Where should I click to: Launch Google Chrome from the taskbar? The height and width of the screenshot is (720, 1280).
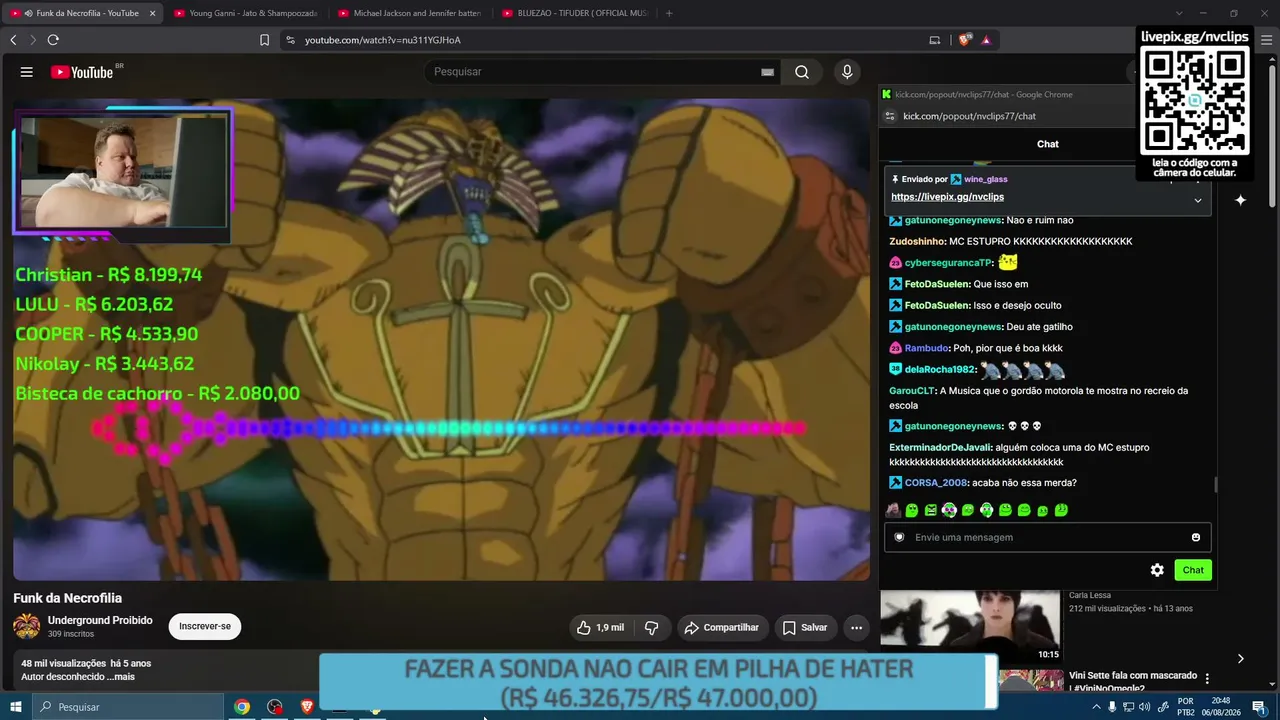(x=242, y=707)
